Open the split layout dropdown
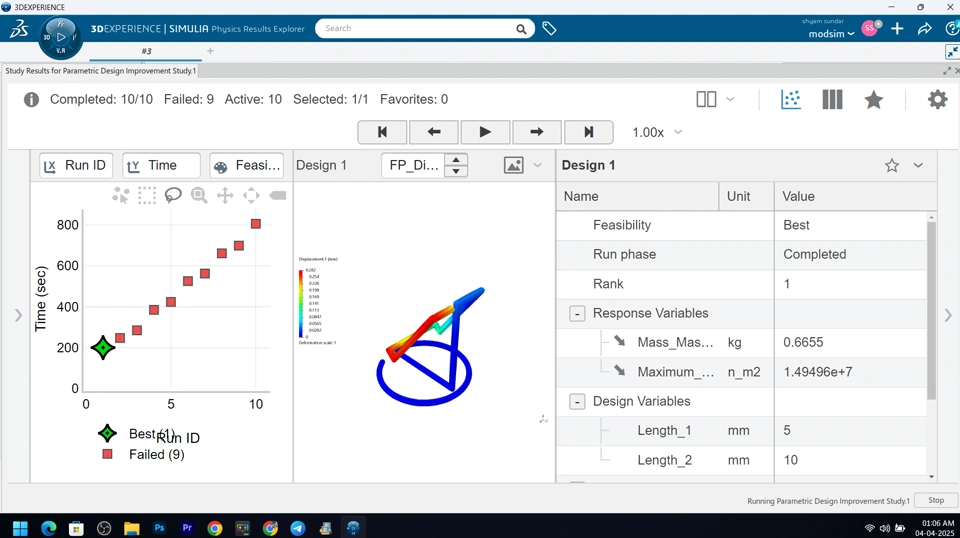This screenshot has width=960, height=538. (730, 99)
